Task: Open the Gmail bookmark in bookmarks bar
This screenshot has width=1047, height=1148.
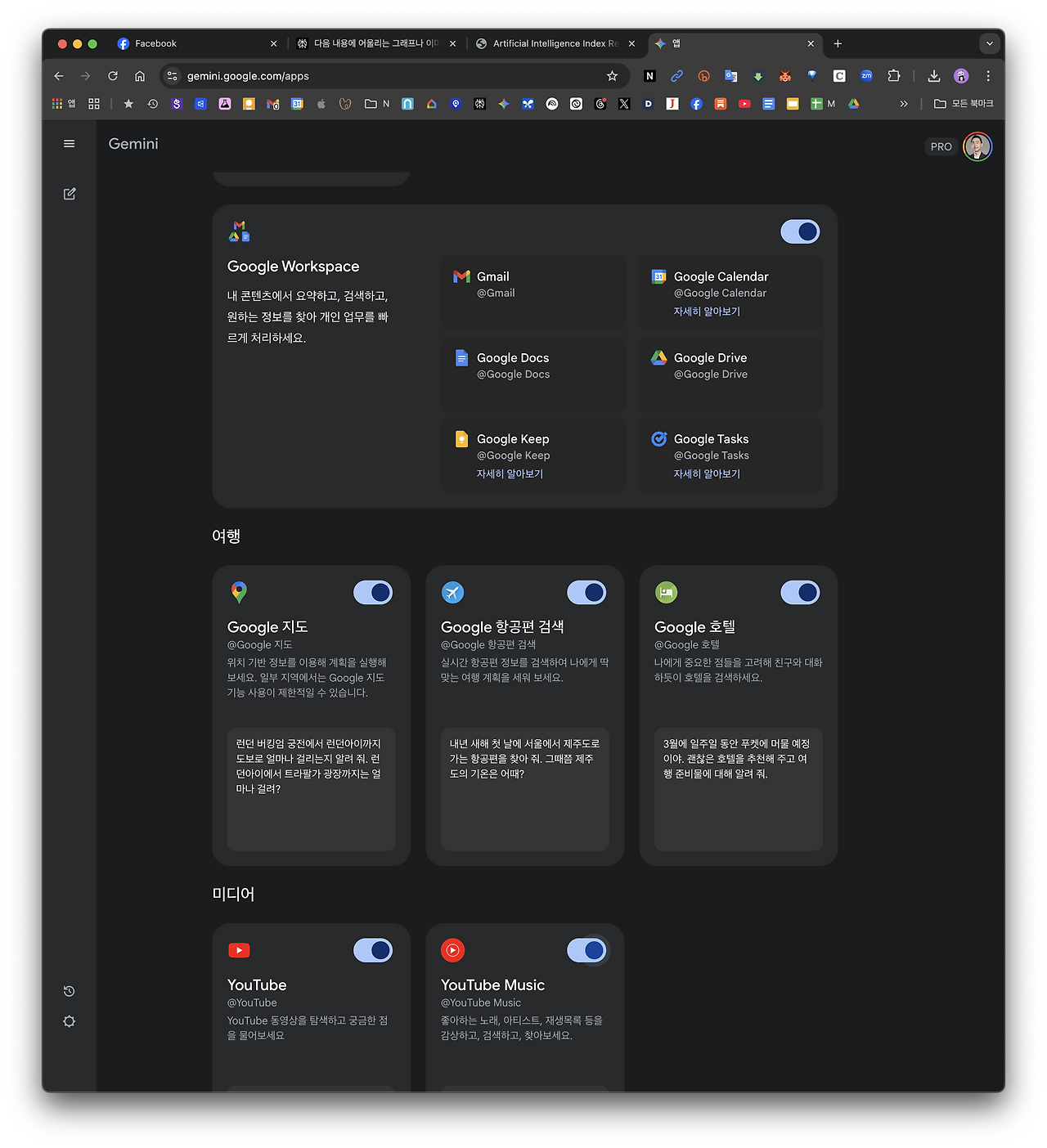Action: tap(273, 104)
